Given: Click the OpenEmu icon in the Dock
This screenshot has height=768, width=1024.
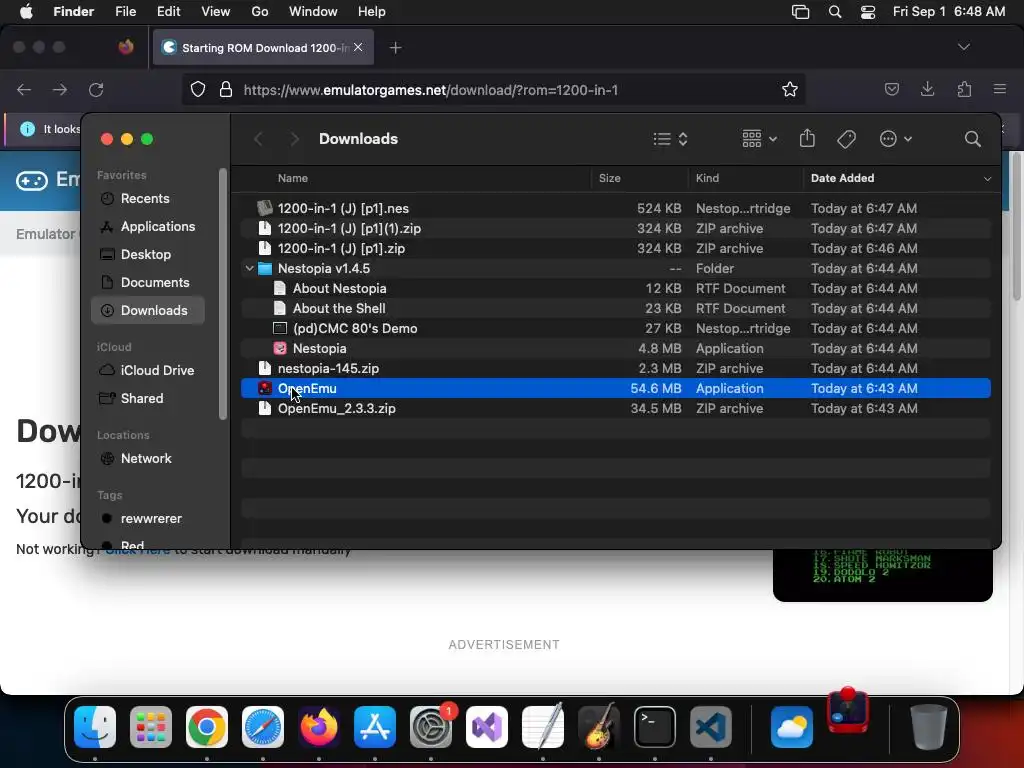Looking at the screenshot, I should [x=848, y=711].
